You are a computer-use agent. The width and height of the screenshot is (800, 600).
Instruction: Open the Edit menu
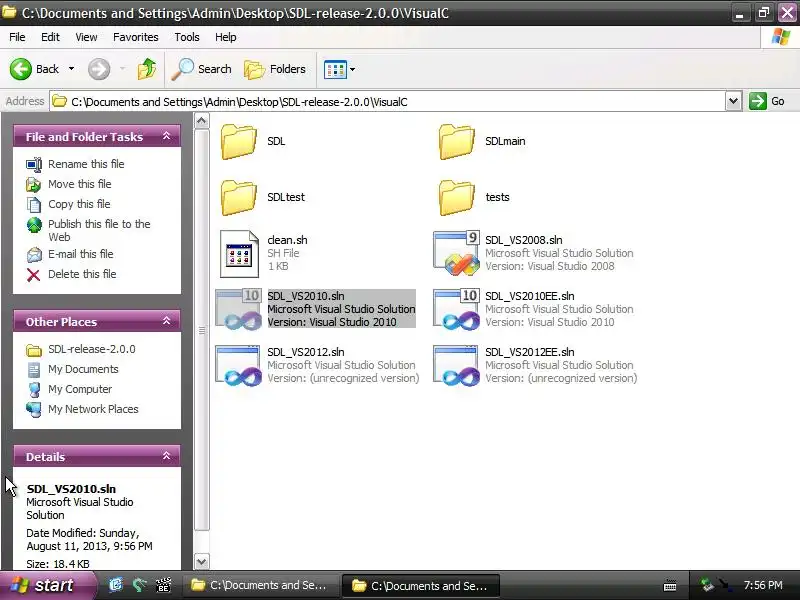tap(50, 37)
